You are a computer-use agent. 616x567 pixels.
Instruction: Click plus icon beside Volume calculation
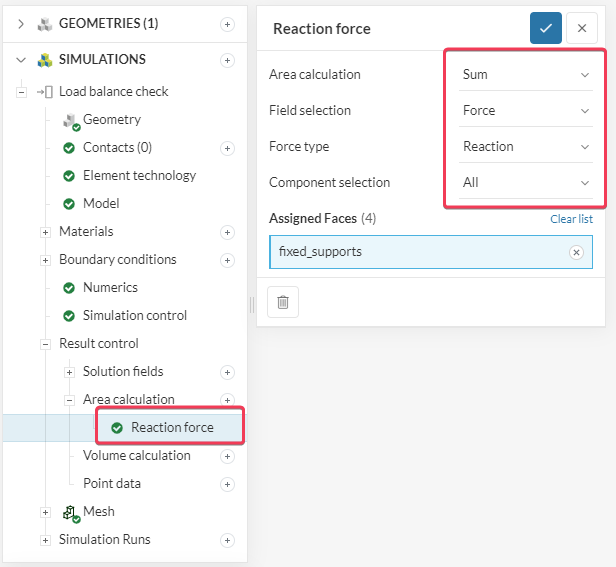click(x=227, y=456)
